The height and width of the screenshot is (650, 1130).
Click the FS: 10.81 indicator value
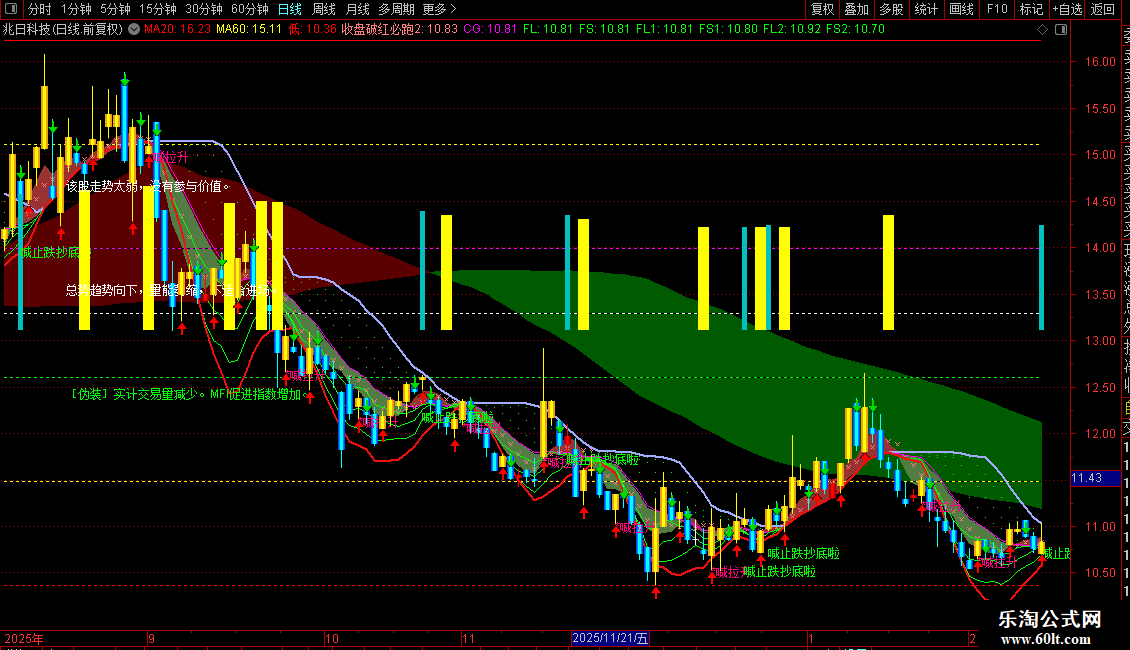click(604, 30)
